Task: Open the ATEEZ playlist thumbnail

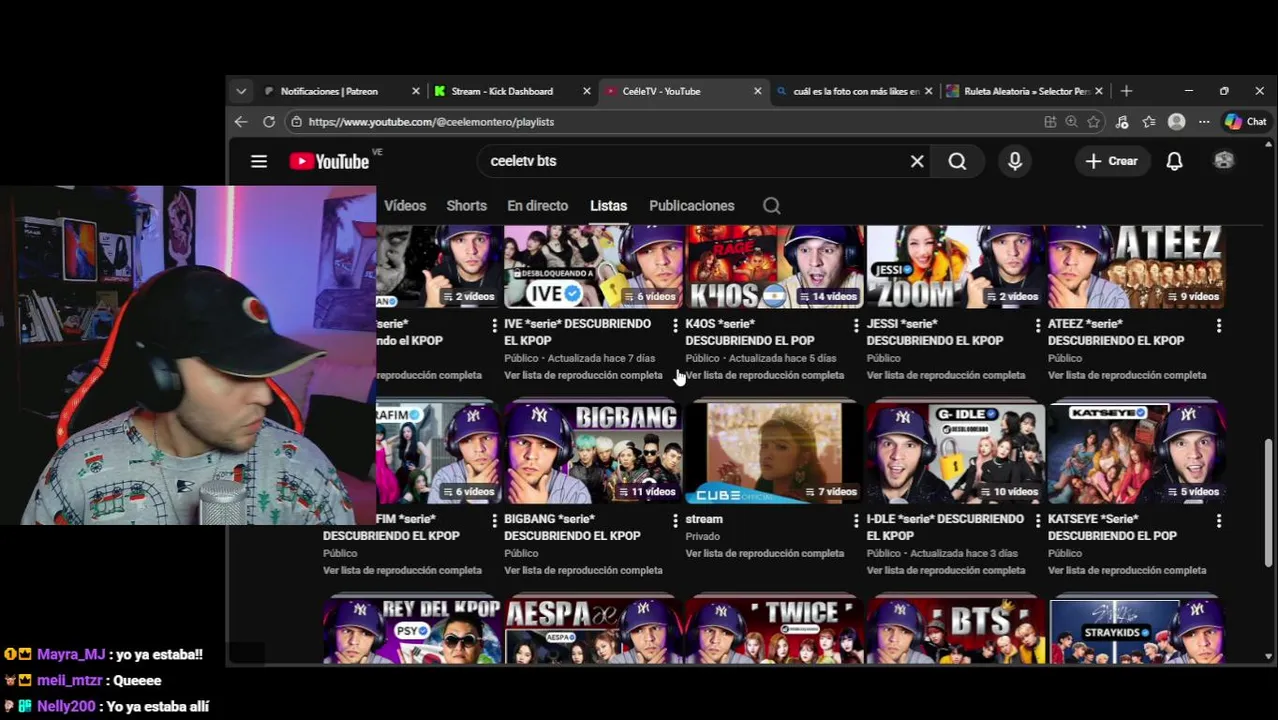Action: pyautogui.click(x=1137, y=267)
